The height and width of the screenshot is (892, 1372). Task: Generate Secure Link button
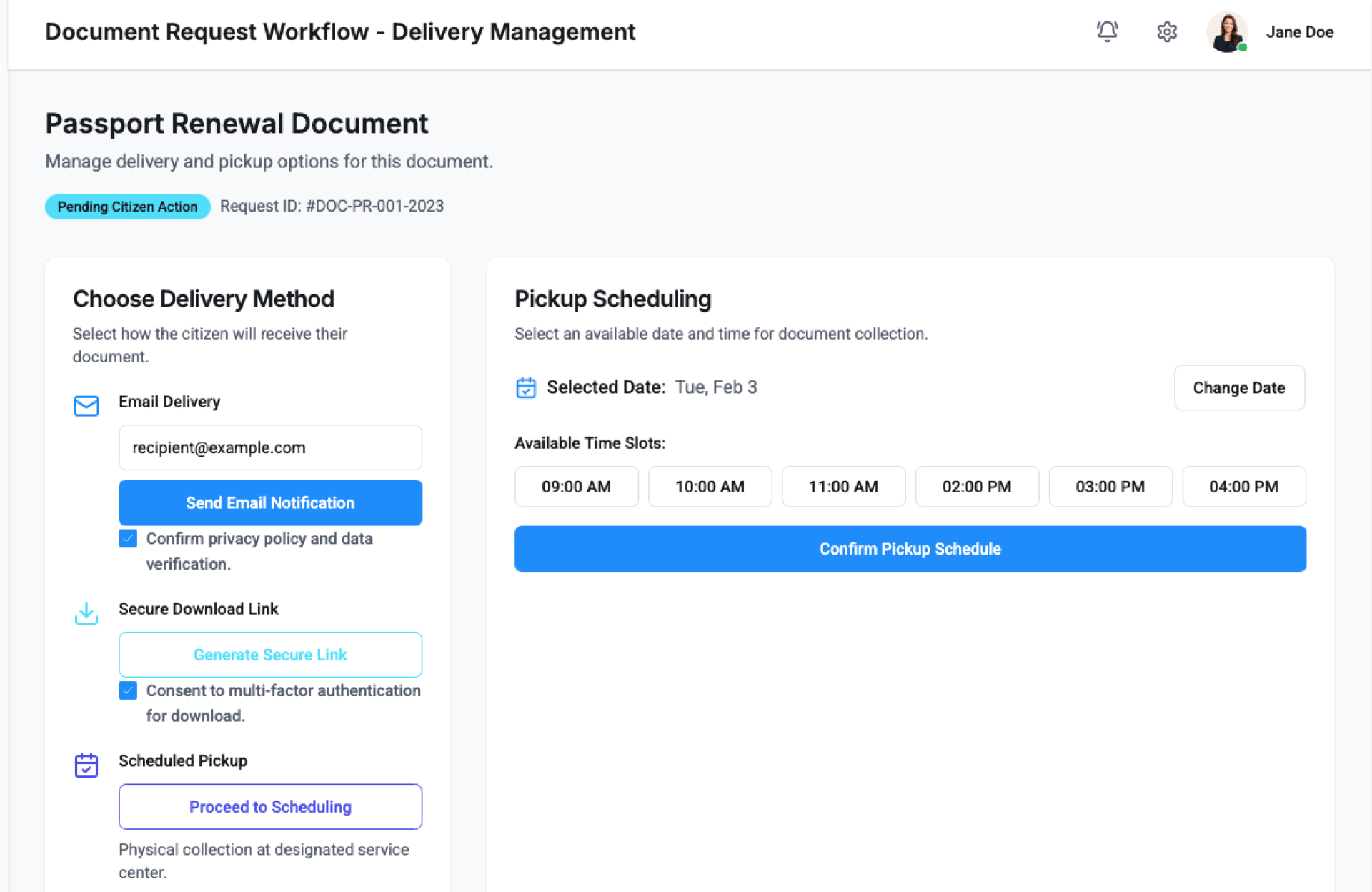click(270, 655)
